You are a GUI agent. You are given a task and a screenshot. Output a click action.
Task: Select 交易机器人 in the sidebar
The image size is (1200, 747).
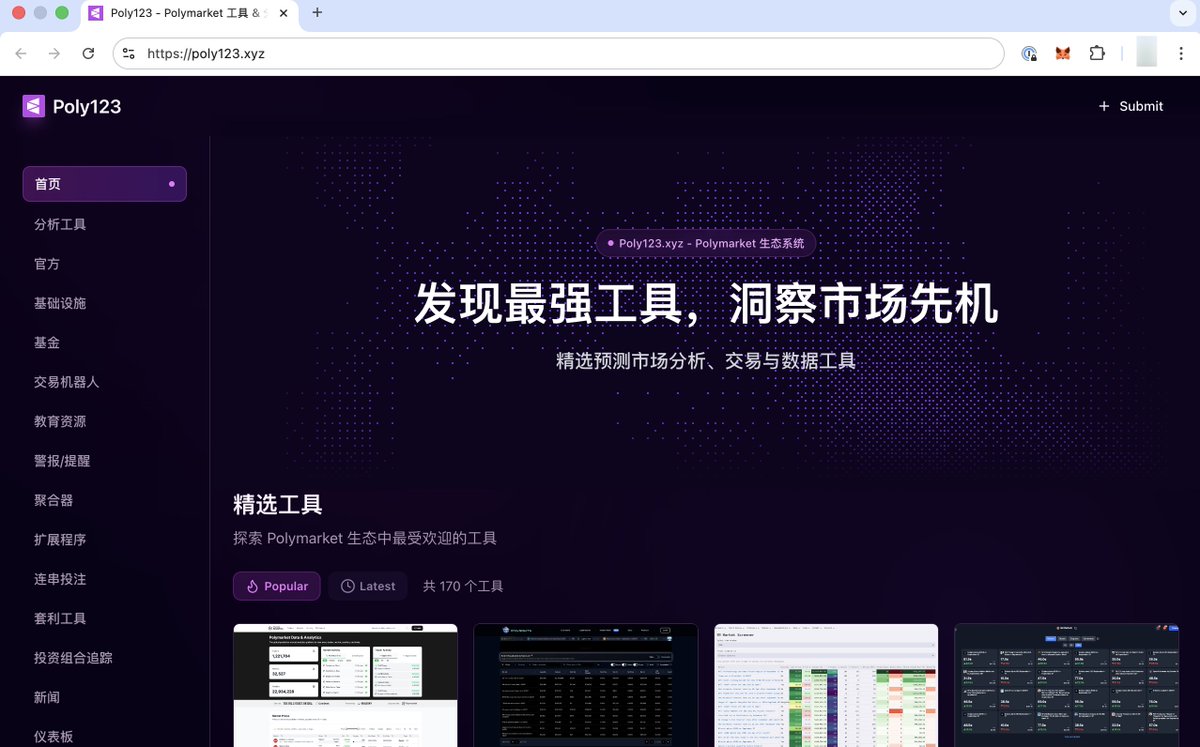(x=66, y=382)
